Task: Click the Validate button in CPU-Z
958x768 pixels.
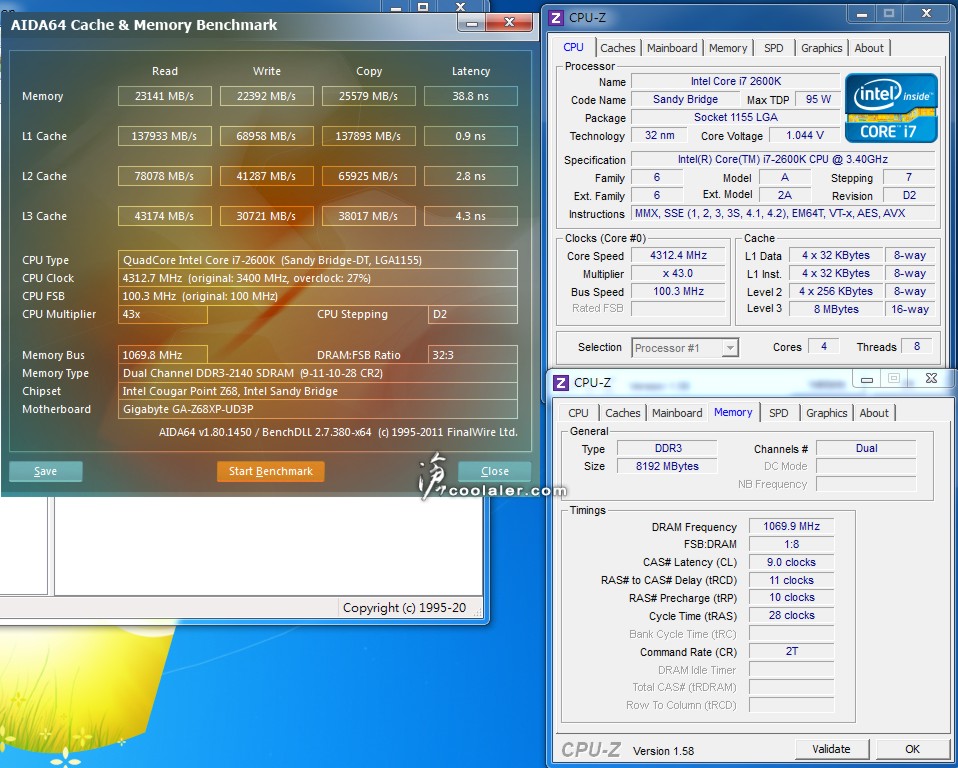Action: (831, 749)
